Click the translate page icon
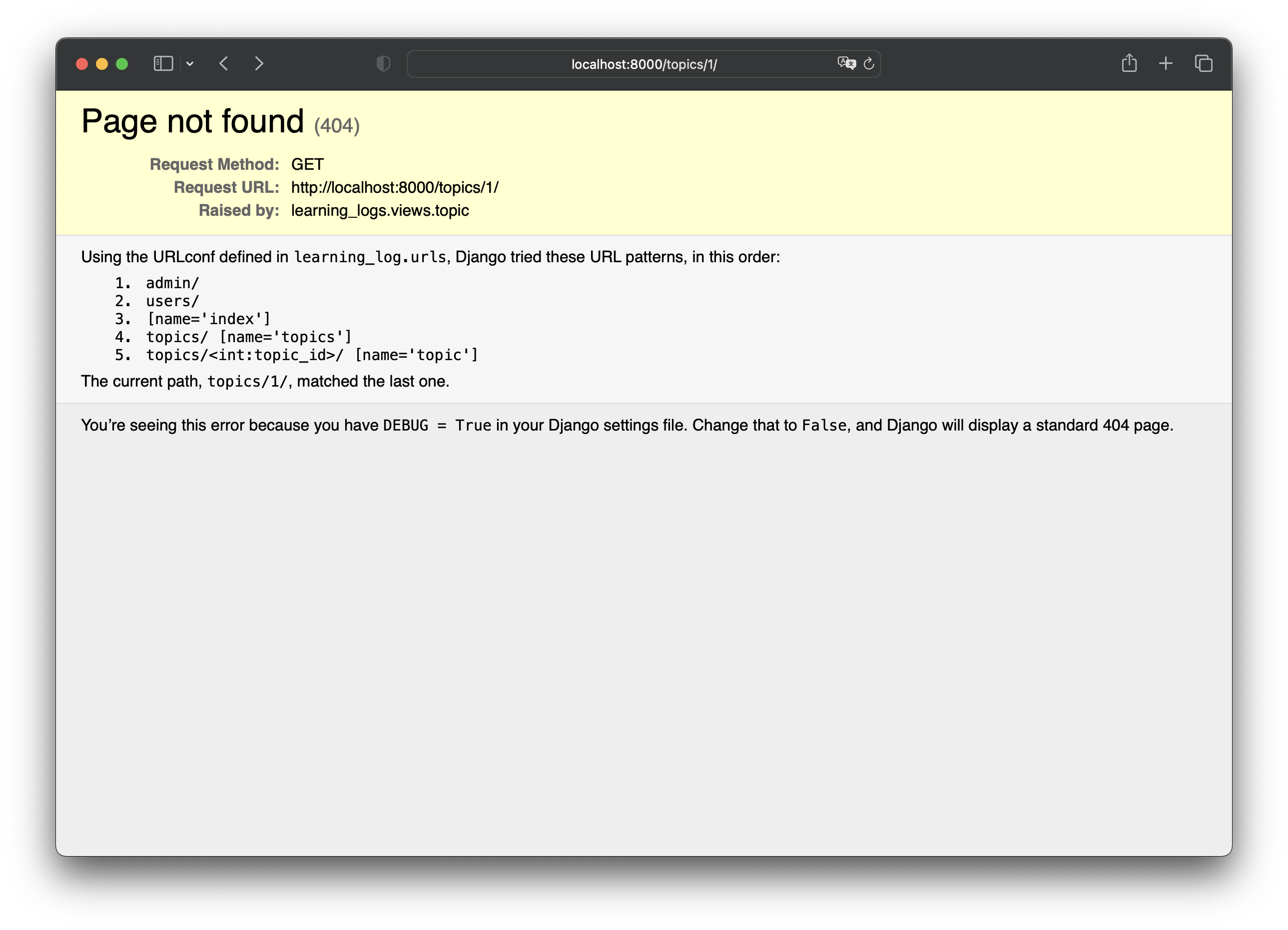 pyautogui.click(x=846, y=63)
